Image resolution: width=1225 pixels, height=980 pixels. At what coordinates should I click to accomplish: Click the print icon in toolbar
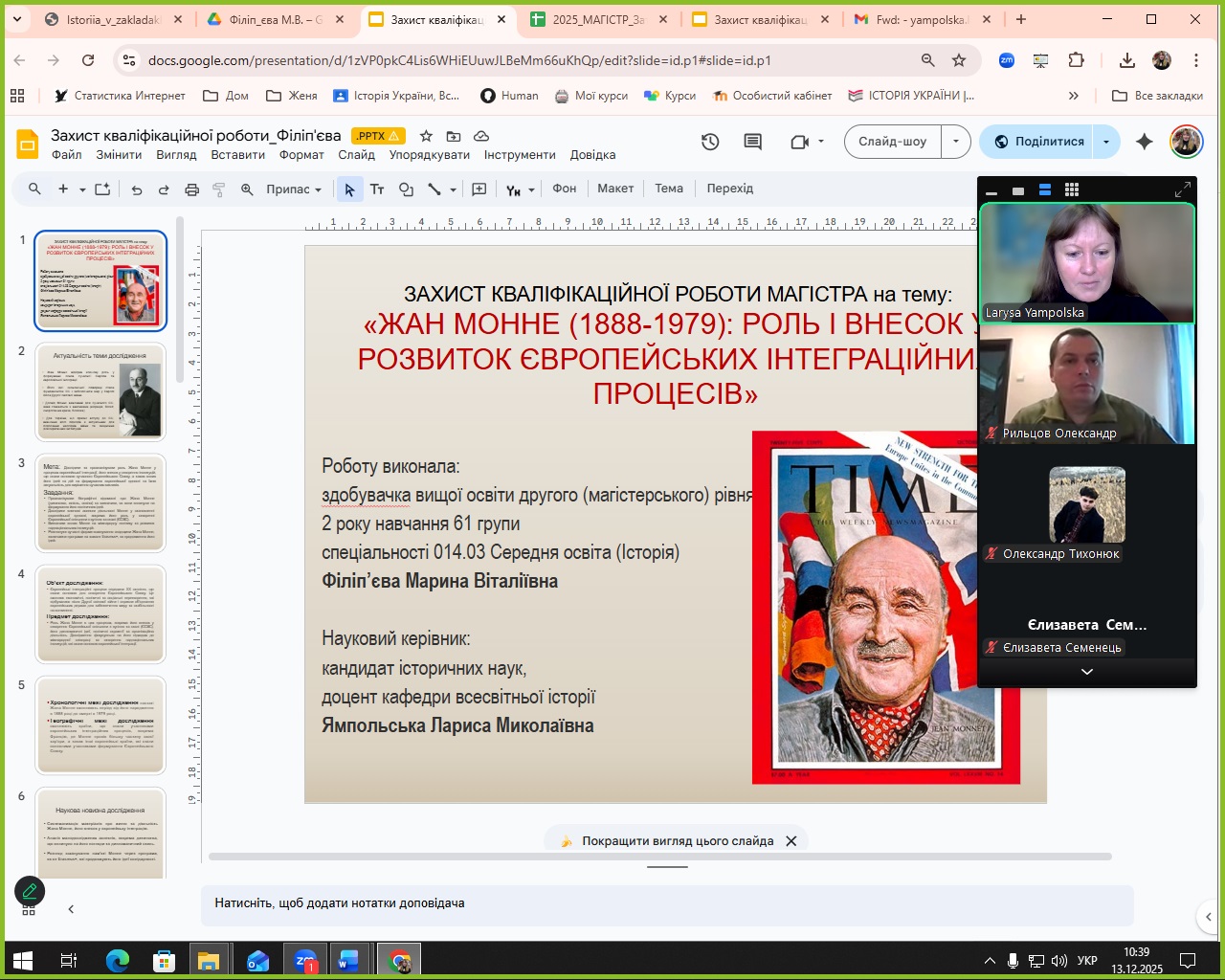(x=191, y=189)
